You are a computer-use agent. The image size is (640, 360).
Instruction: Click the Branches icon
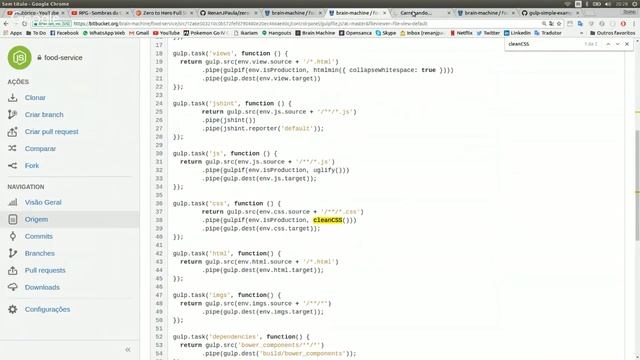13,253
